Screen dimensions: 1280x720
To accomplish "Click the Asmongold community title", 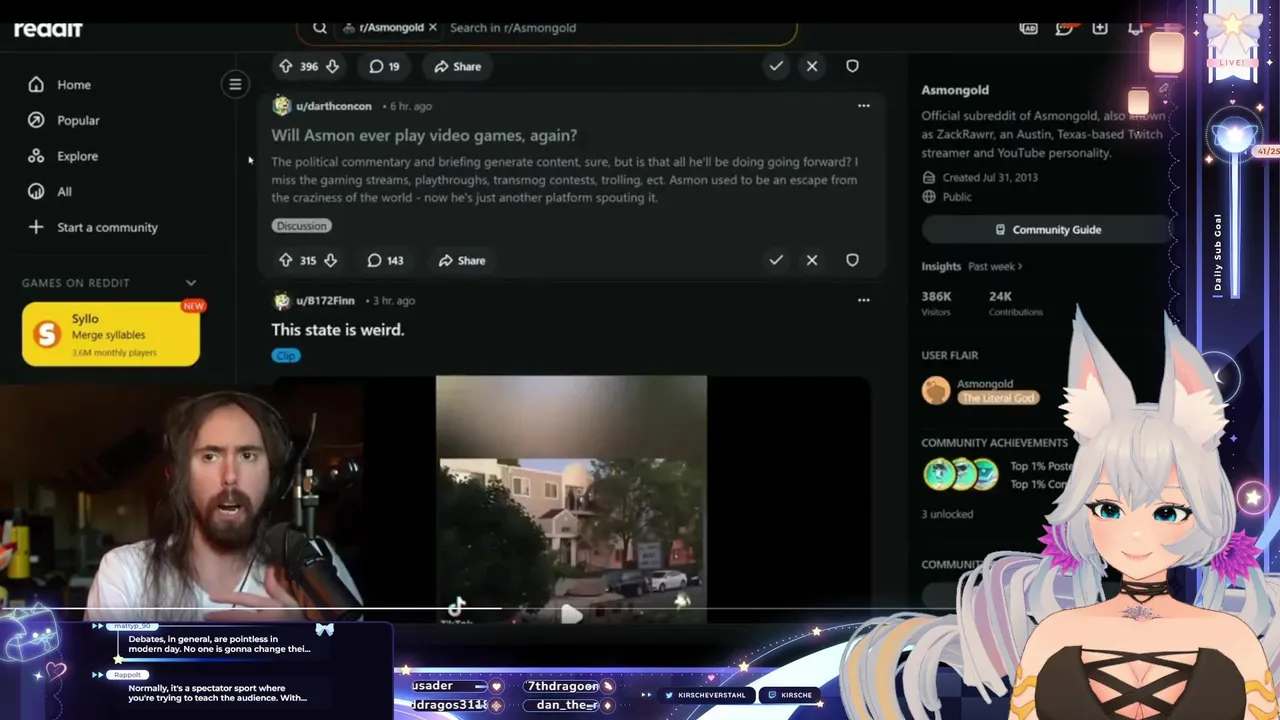I will (x=953, y=90).
